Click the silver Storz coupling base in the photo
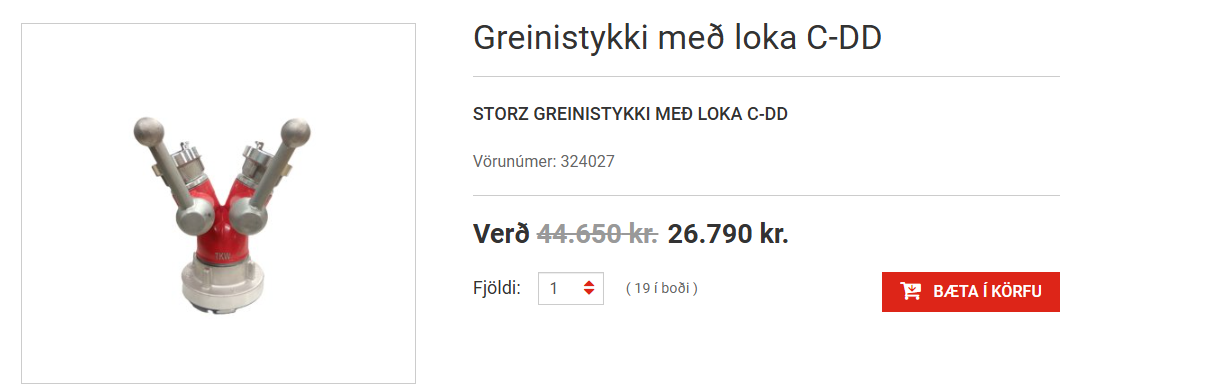Image resolution: width=1219 pixels, height=389 pixels. [x=221, y=290]
